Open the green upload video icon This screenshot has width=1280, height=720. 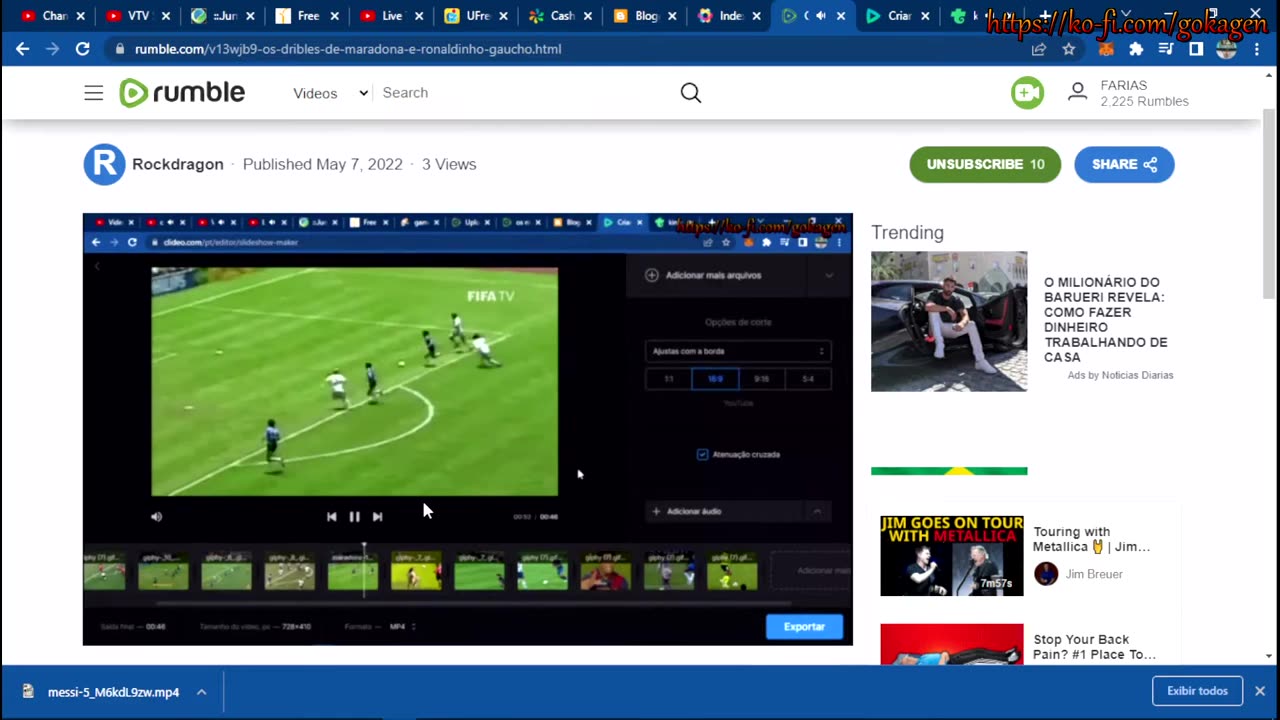pyautogui.click(x=1027, y=93)
